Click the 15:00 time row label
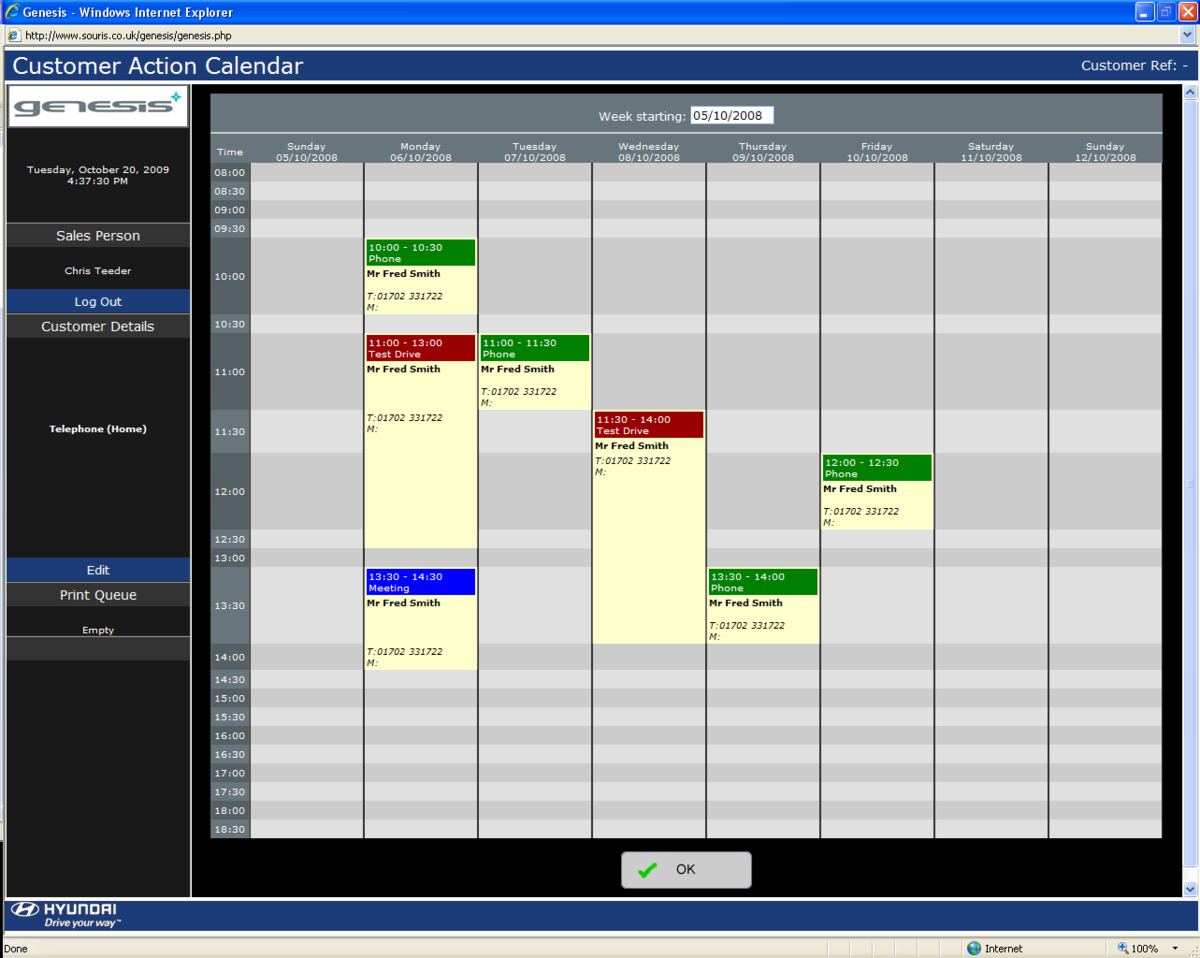Image resolution: width=1200 pixels, height=958 pixels. [230, 698]
